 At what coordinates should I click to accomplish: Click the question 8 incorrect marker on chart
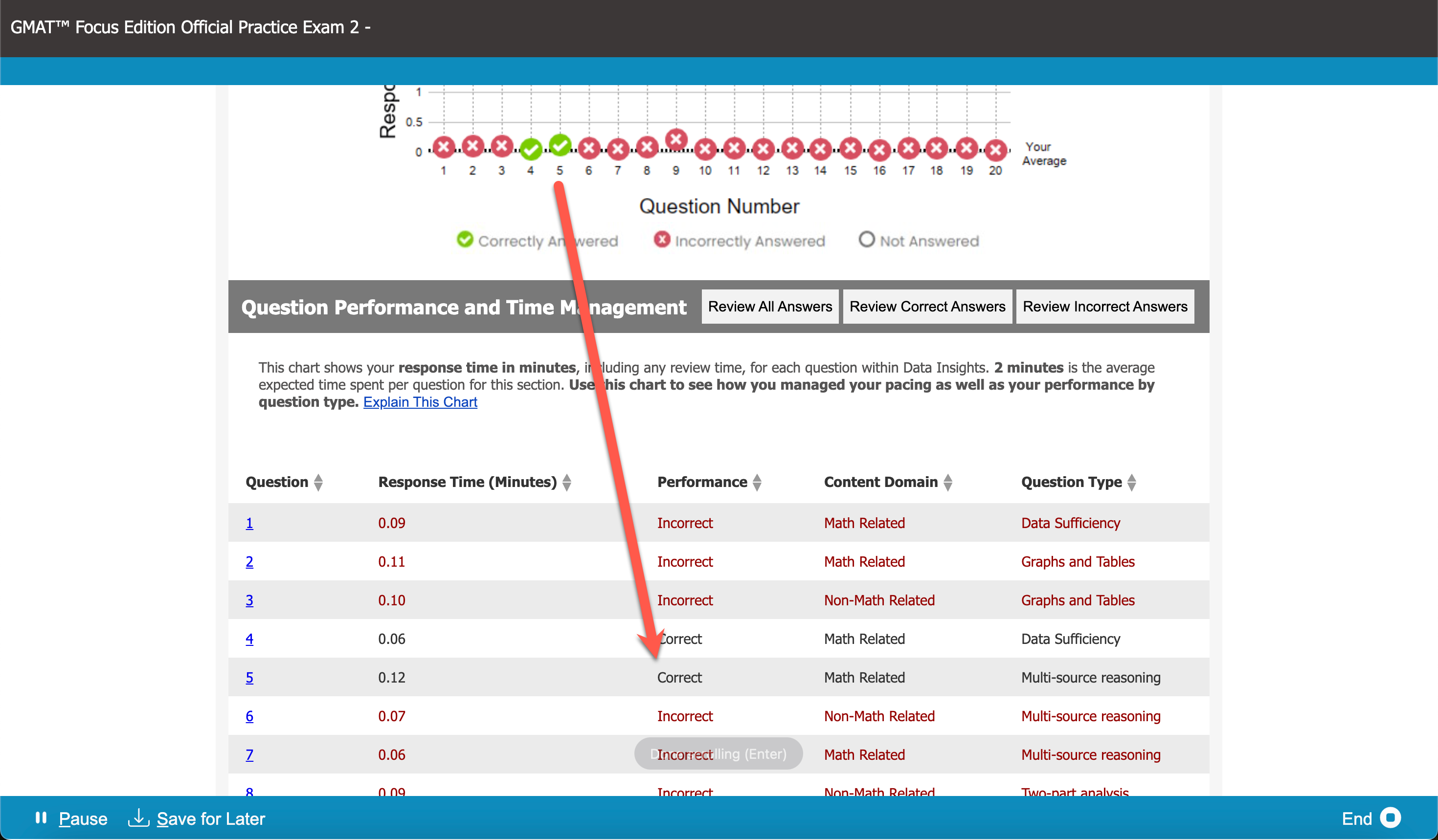point(647,147)
